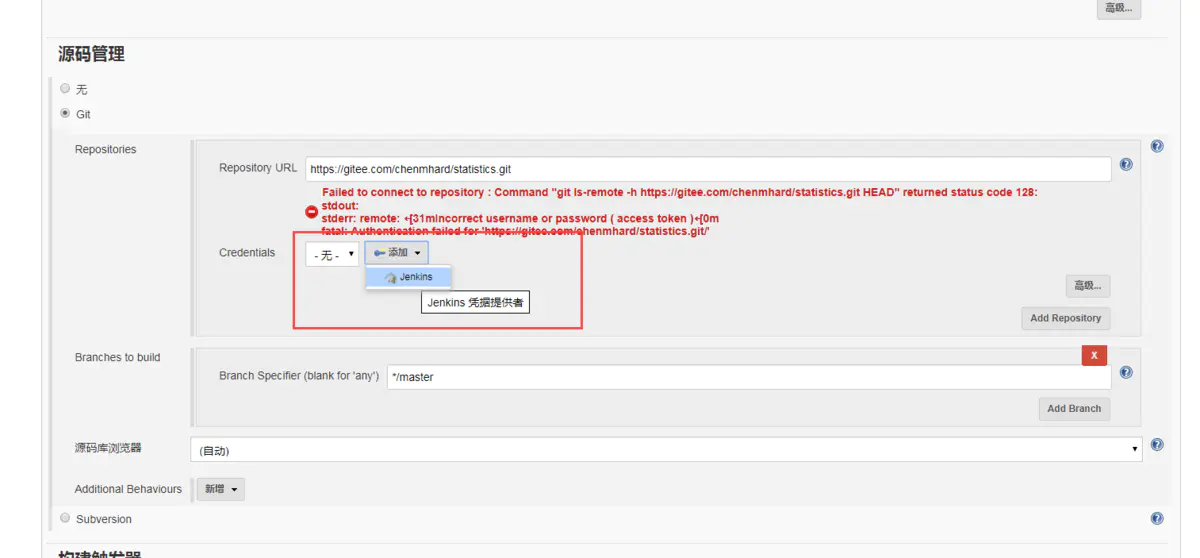Open the 添加 credentials dropdown button
Image resolution: width=1200 pixels, height=558 pixels.
pos(397,253)
